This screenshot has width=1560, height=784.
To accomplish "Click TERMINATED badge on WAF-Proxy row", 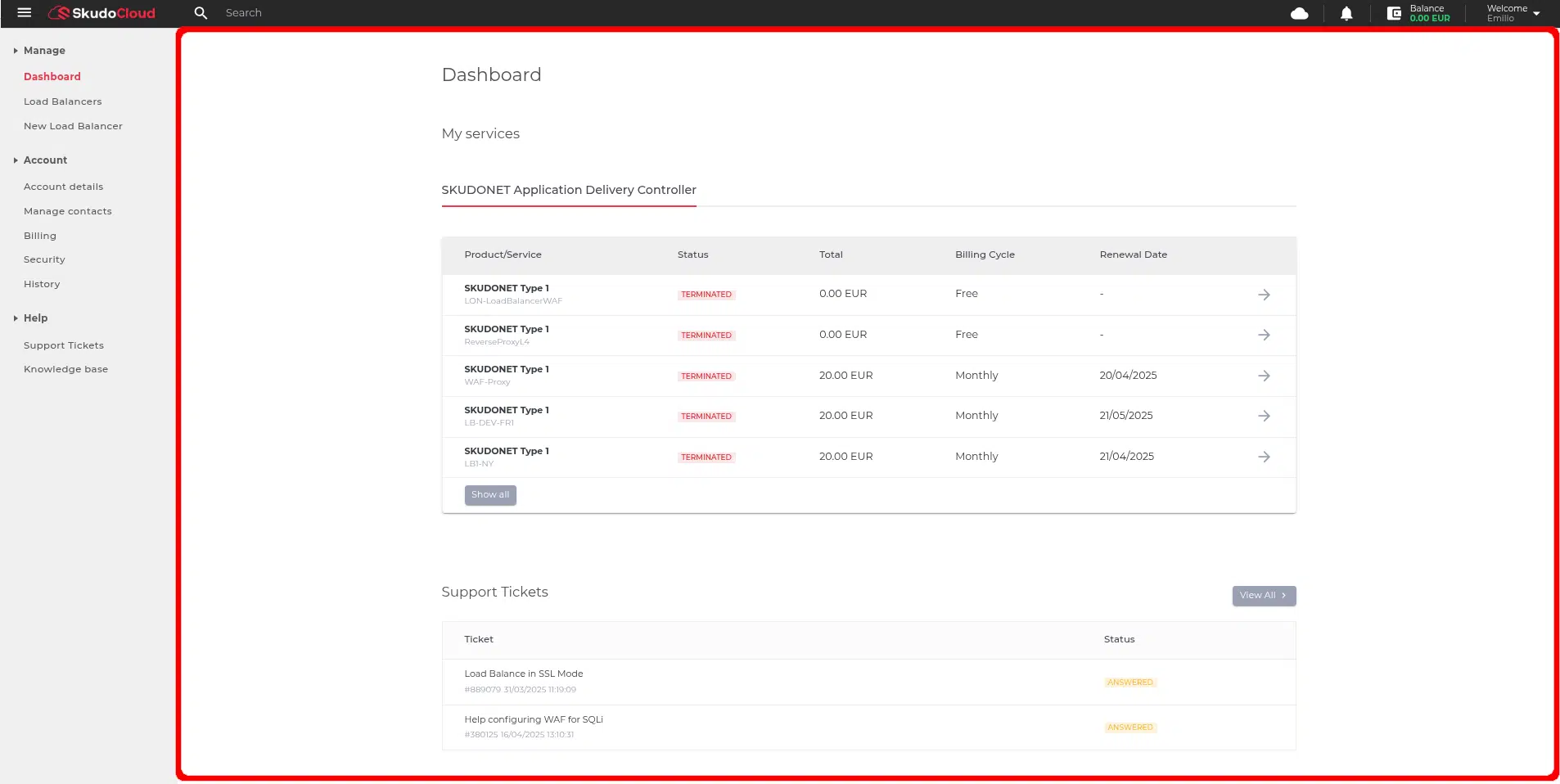I will coord(706,376).
